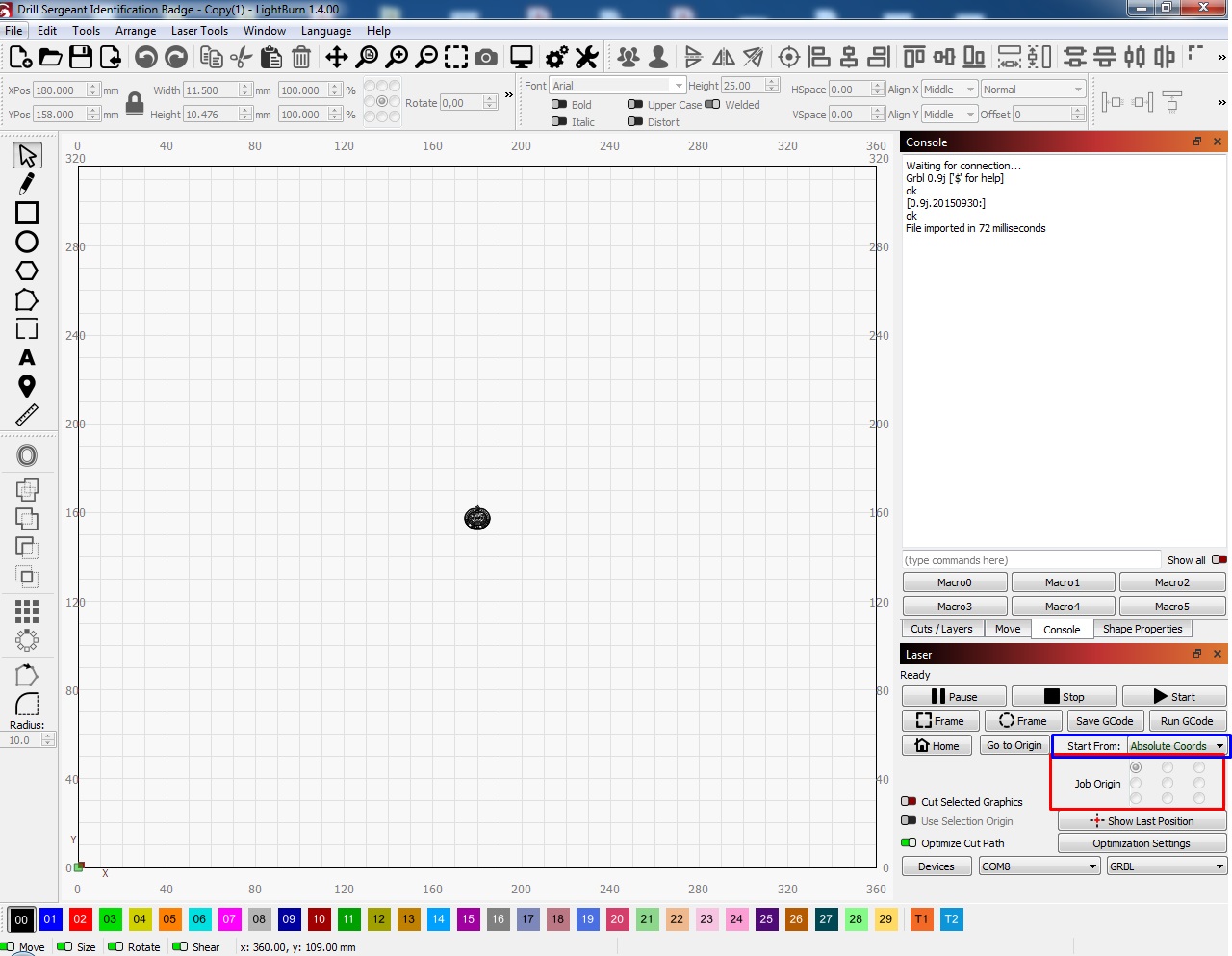The image size is (1232, 956).
Task: Click the Home button
Action: [x=937, y=745]
